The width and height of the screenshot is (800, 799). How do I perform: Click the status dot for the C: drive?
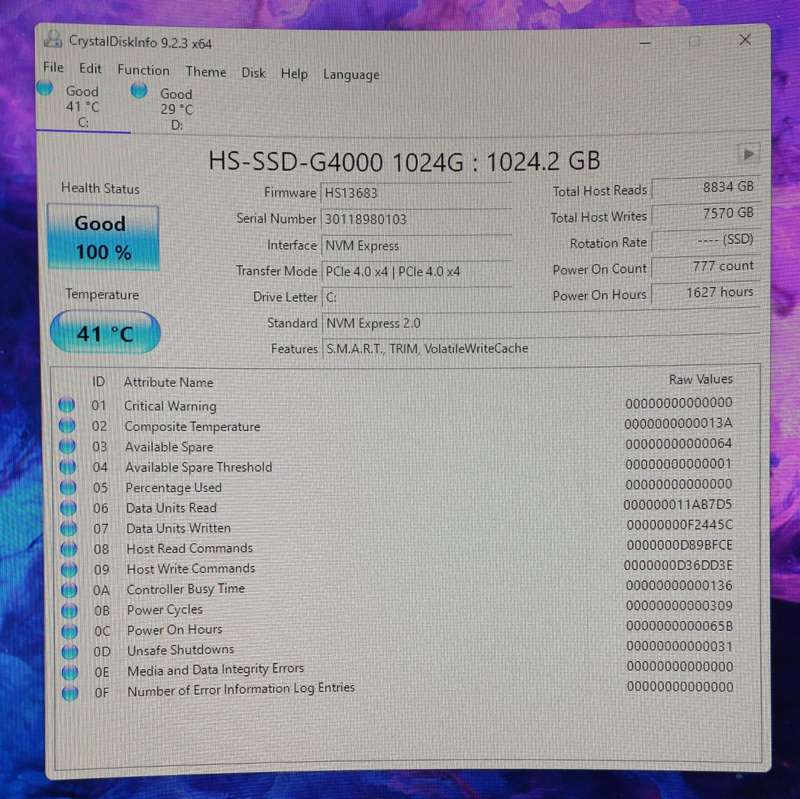pyautogui.click(x=45, y=88)
